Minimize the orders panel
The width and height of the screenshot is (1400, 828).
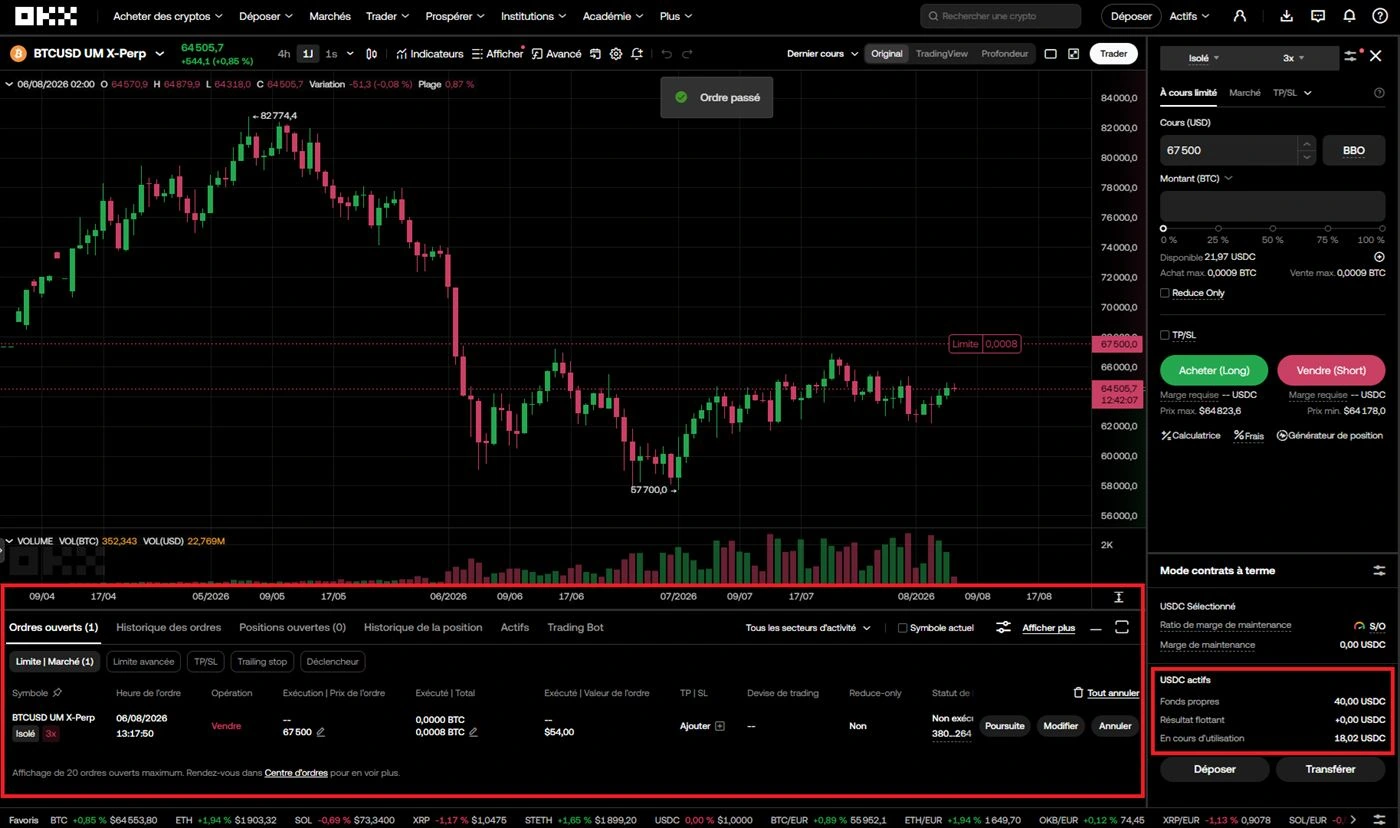(x=1096, y=628)
